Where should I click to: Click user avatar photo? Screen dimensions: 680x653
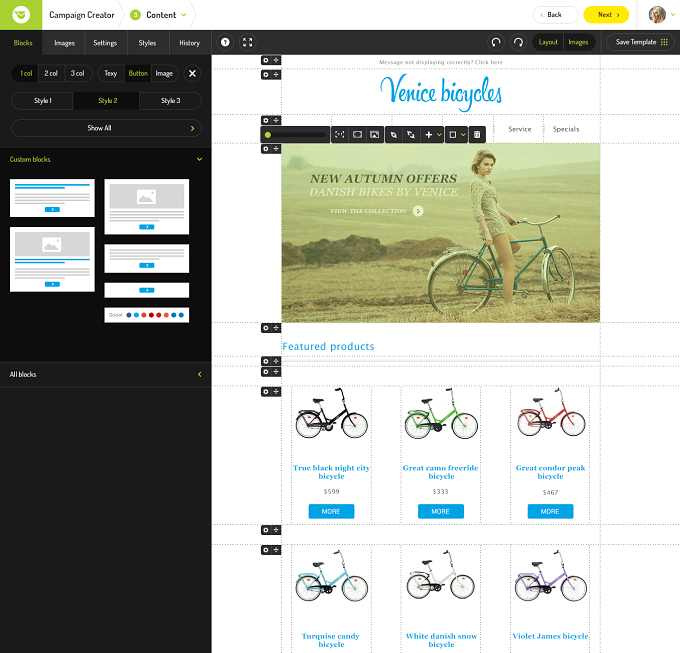657,15
